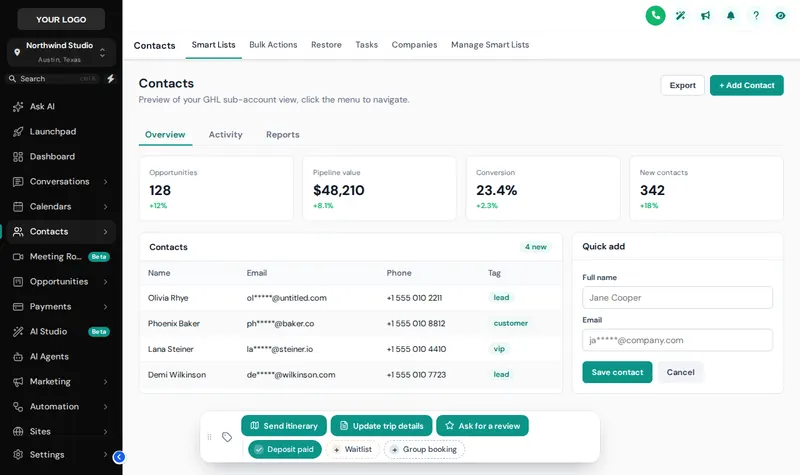Open Launchpad from the sidebar
This screenshot has height=475, width=800.
61,131
